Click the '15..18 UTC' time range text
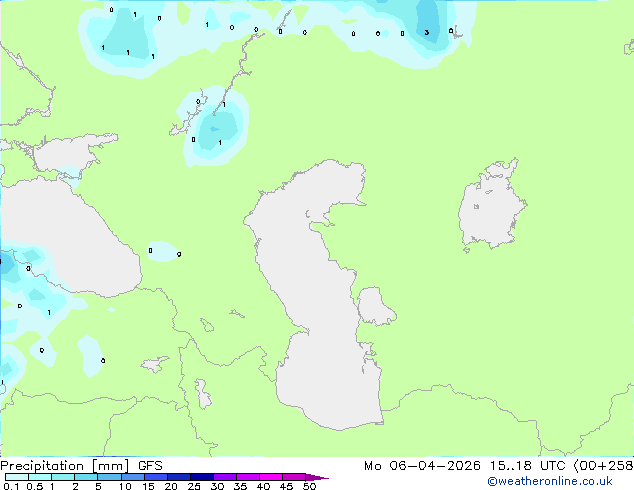This screenshot has width=634, height=490. (527, 466)
